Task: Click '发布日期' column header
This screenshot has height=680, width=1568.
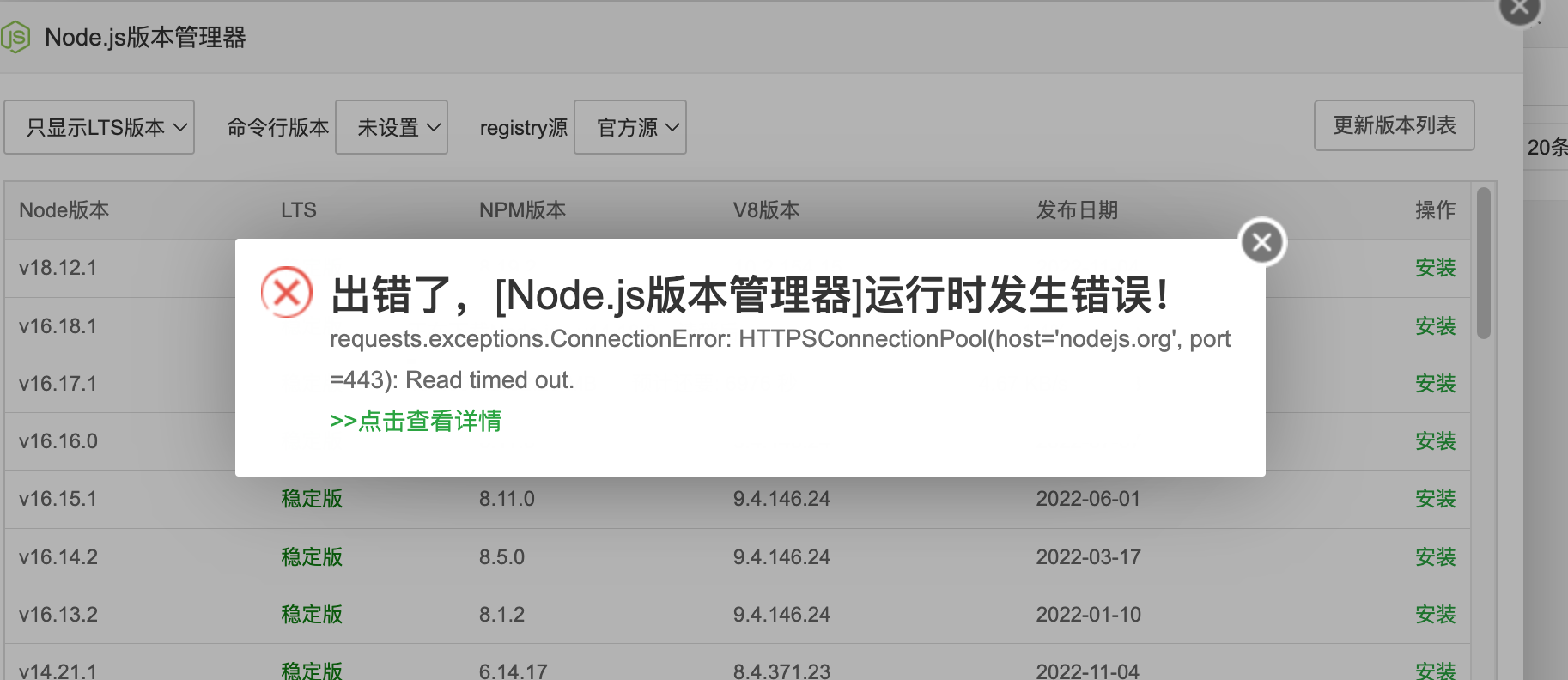Action: [1077, 210]
